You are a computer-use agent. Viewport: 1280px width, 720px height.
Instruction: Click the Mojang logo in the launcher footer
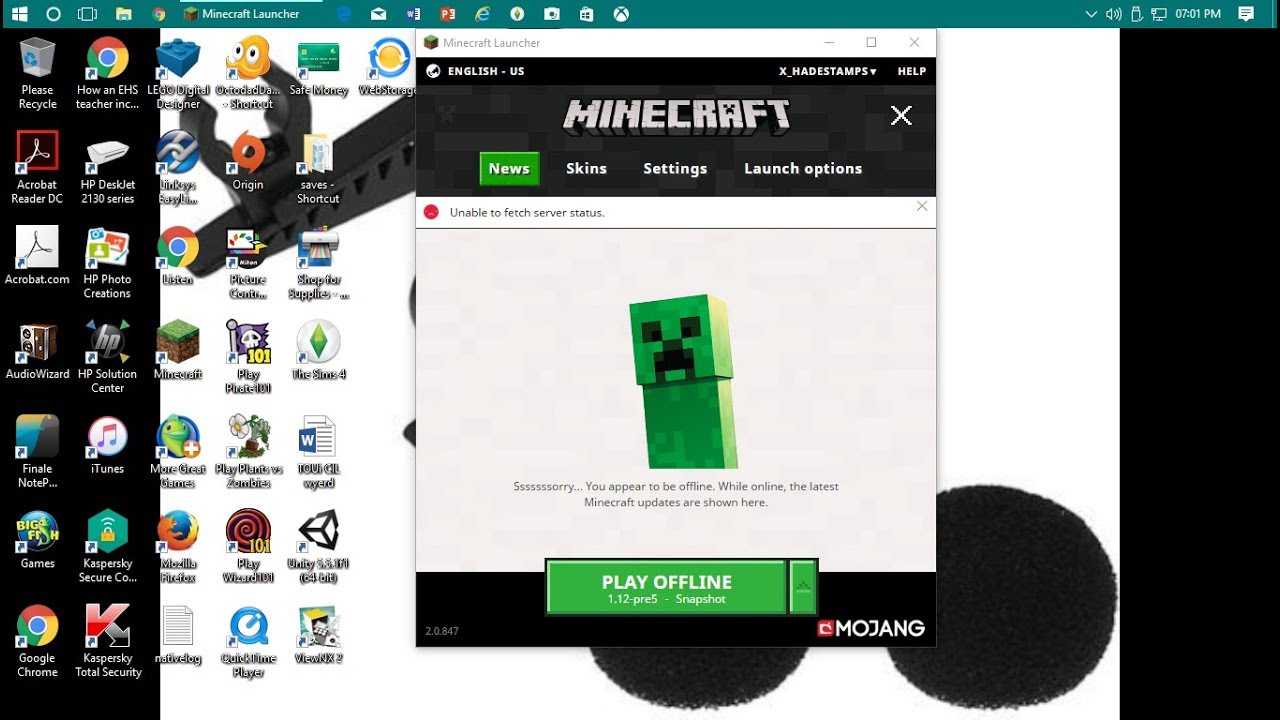(871, 628)
